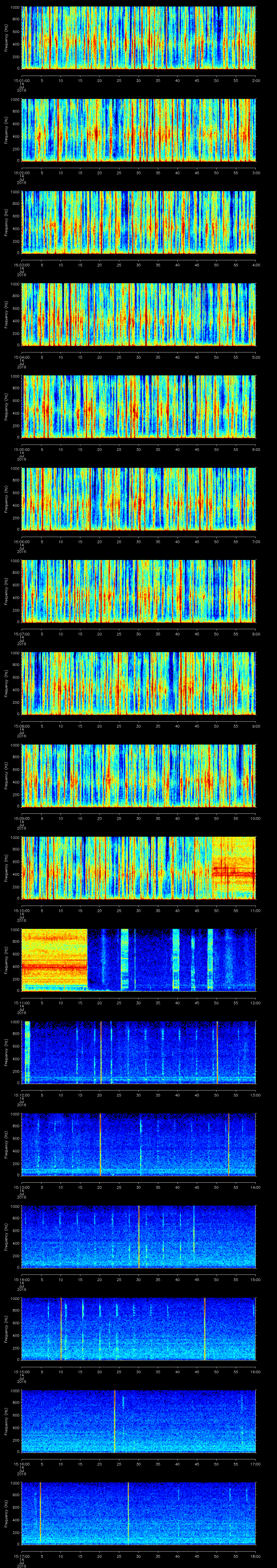Viewport: 277px width, 1568px height.
Task: Click the spectrogram panel starting at 15:15:00
Action: click(x=139, y=1329)
